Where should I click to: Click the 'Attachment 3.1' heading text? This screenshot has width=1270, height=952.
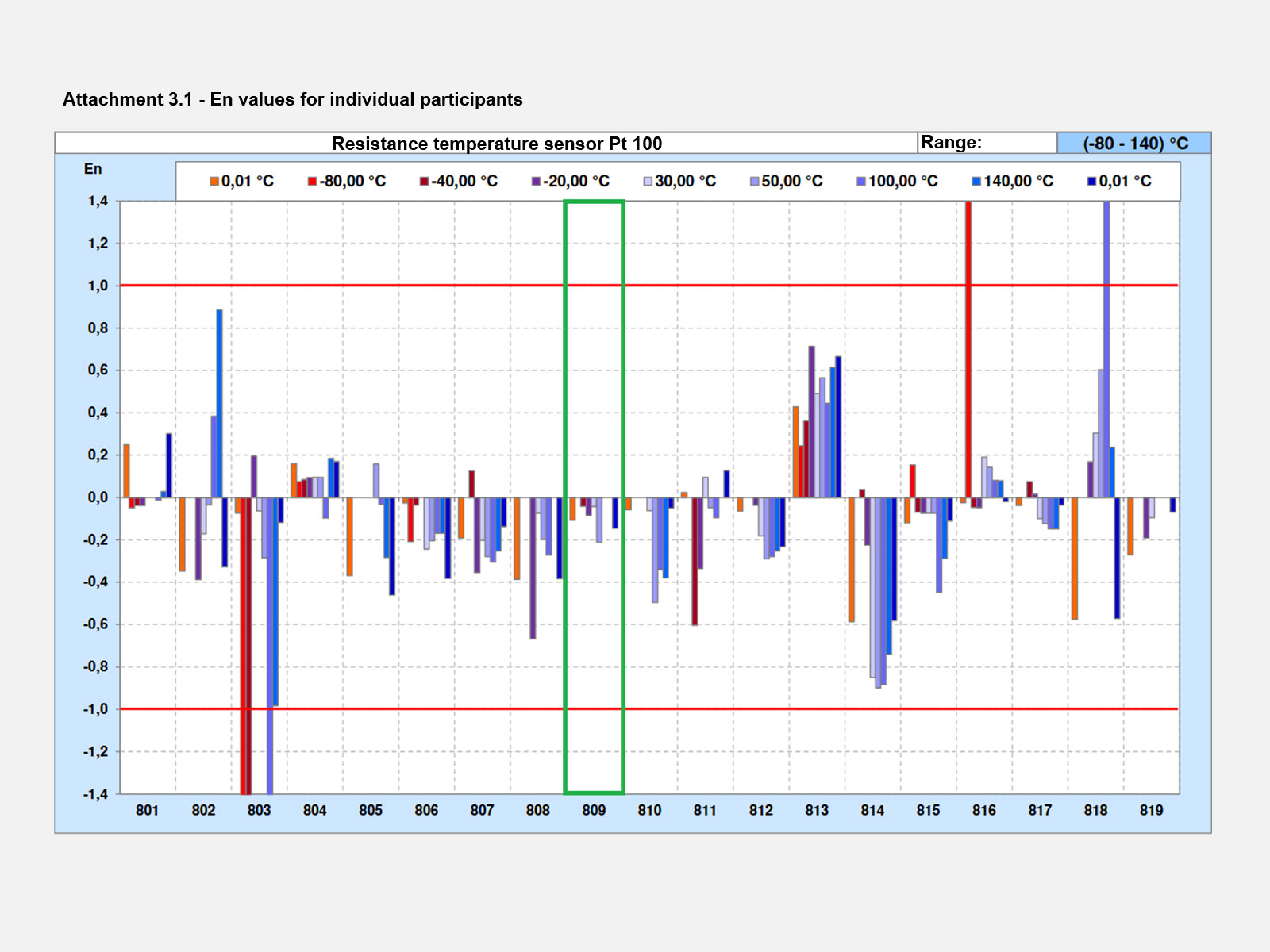click(293, 99)
